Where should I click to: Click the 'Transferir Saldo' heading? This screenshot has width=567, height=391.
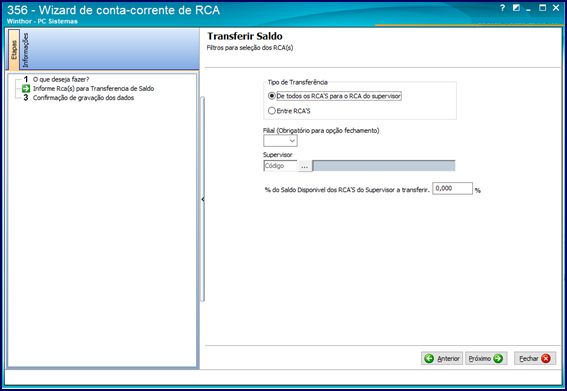pyautogui.click(x=244, y=36)
